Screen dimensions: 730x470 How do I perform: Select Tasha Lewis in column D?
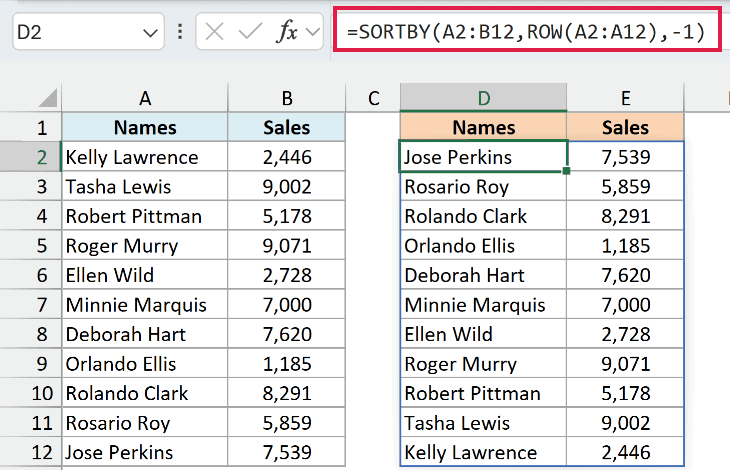(484, 423)
